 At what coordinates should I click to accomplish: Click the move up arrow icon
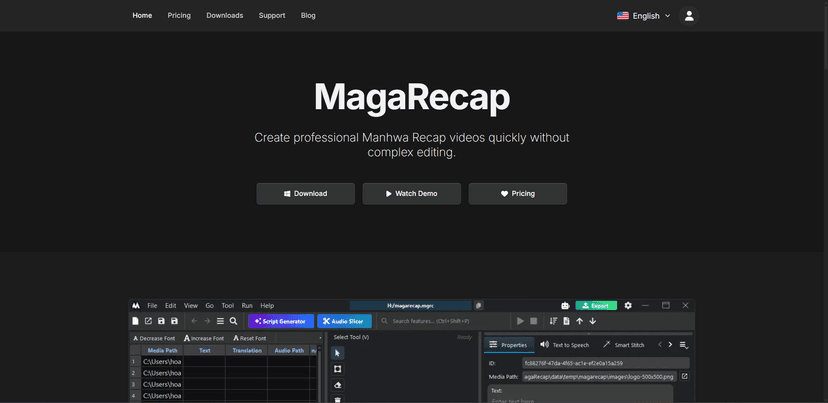tap(579, 321)
